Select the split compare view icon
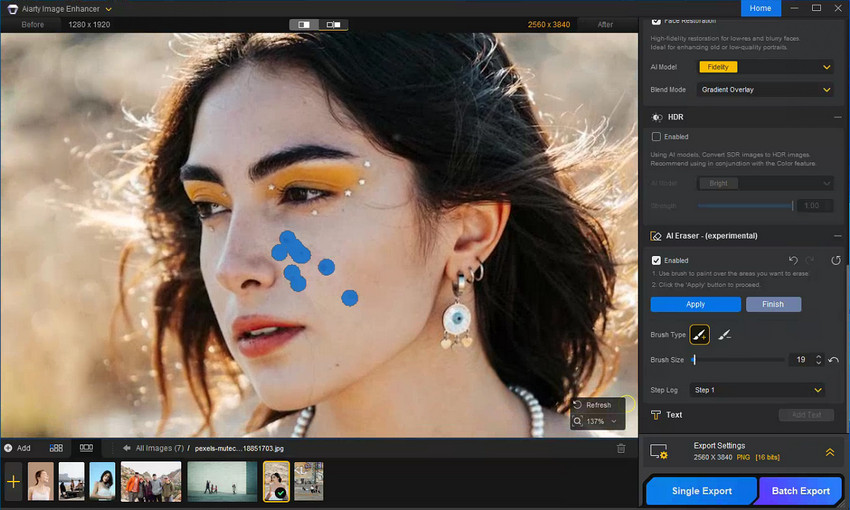 333,24
